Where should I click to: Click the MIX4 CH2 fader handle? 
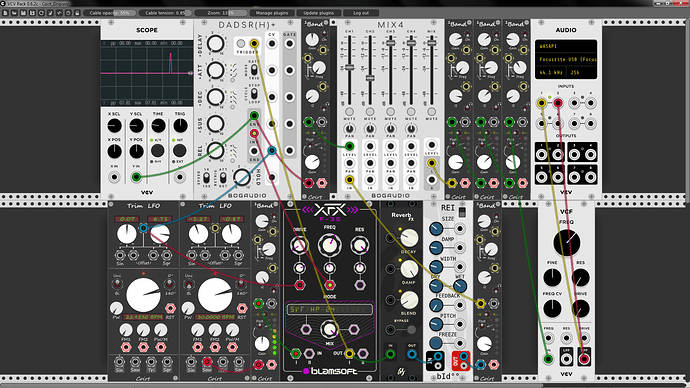(370, 78)
